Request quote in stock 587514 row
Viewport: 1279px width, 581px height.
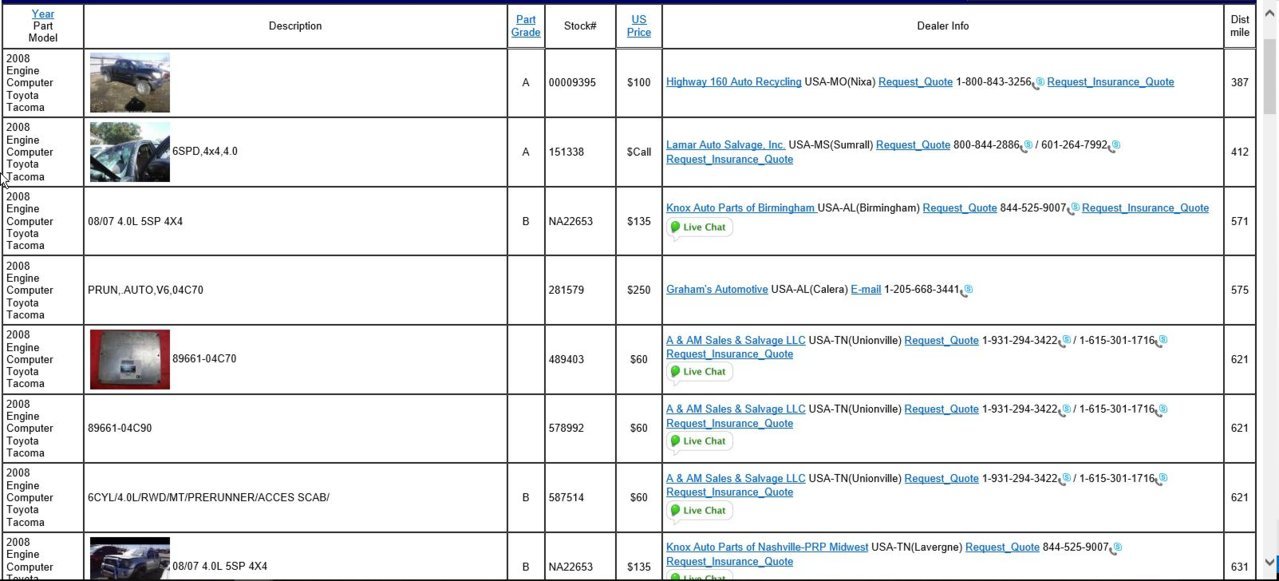pos(941,478)
